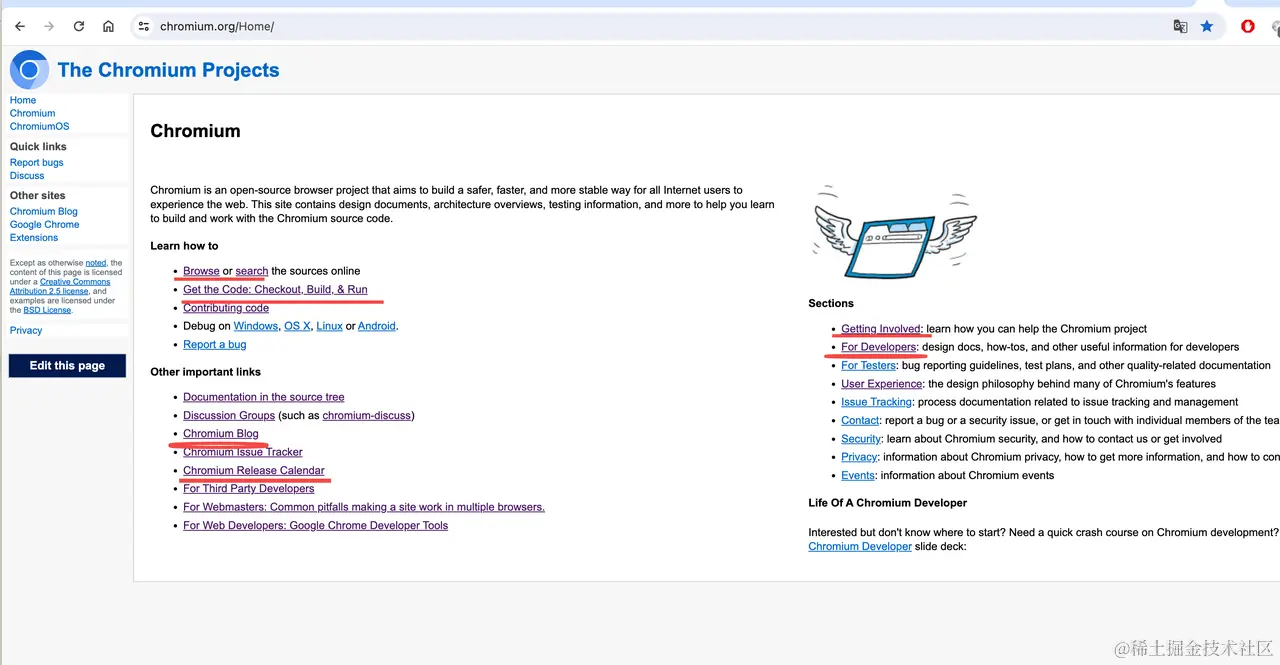Click the 'Quick links' sidebar heading
Image resolution: width=1280 pixels, height=665 pixels.
click(38, 146)
